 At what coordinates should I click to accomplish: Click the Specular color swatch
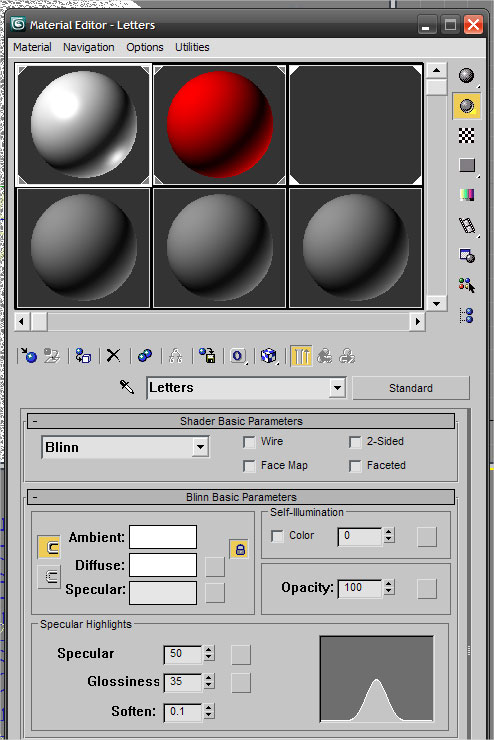point(163,593)
